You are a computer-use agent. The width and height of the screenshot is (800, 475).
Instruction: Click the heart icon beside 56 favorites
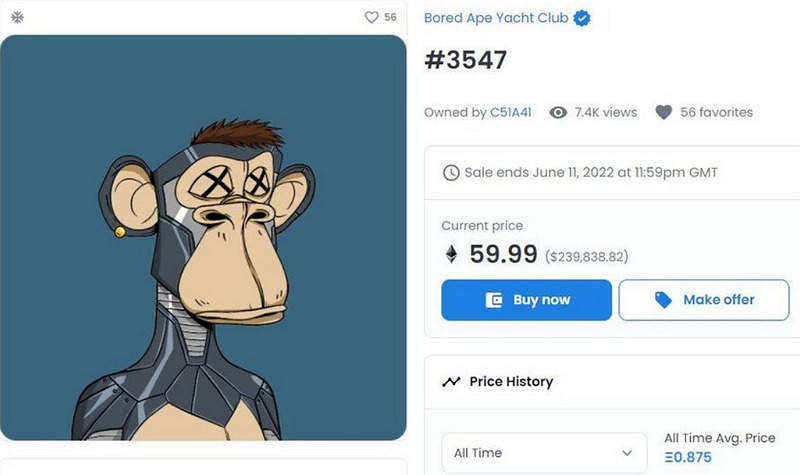(663, 112)
